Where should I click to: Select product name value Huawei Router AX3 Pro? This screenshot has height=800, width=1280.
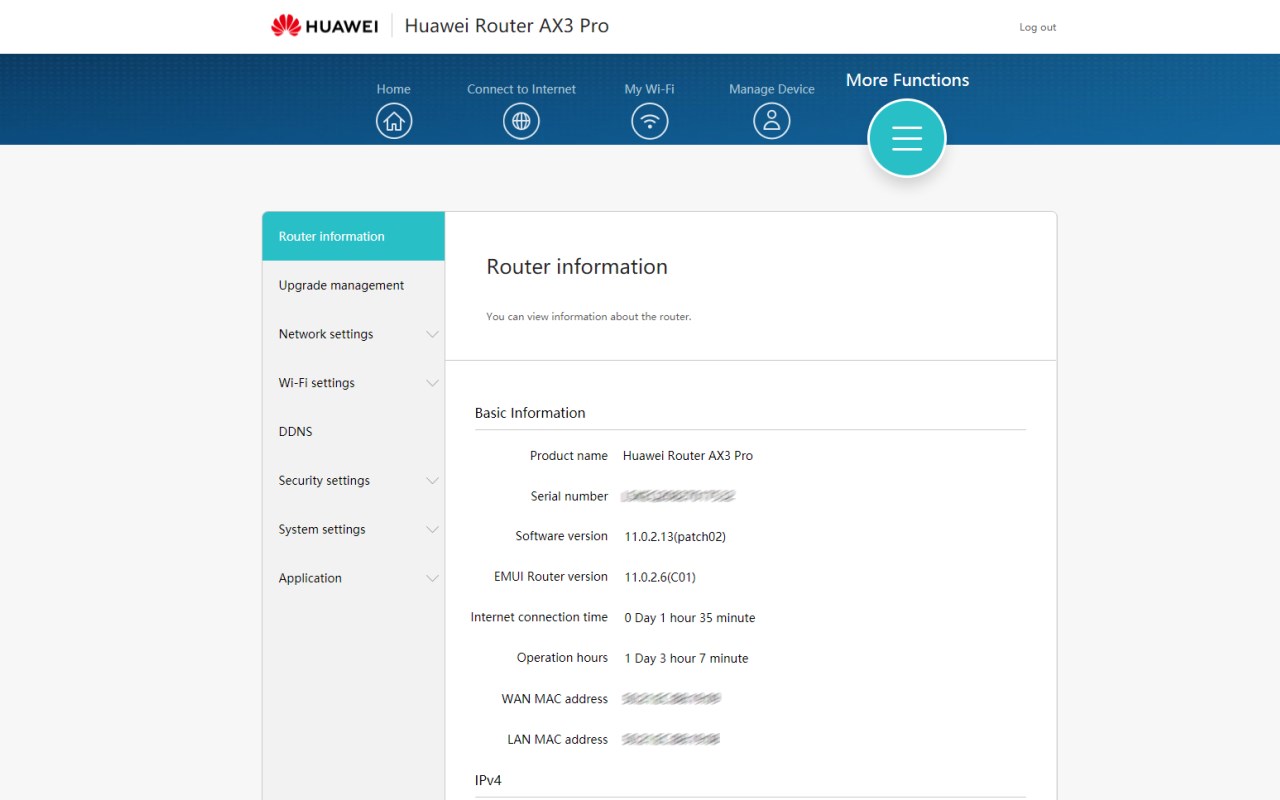688,456
